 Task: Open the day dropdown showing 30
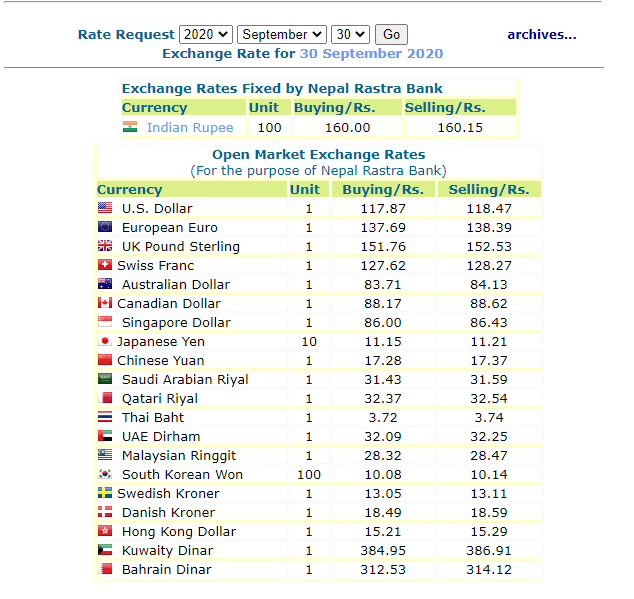point(352,35)
